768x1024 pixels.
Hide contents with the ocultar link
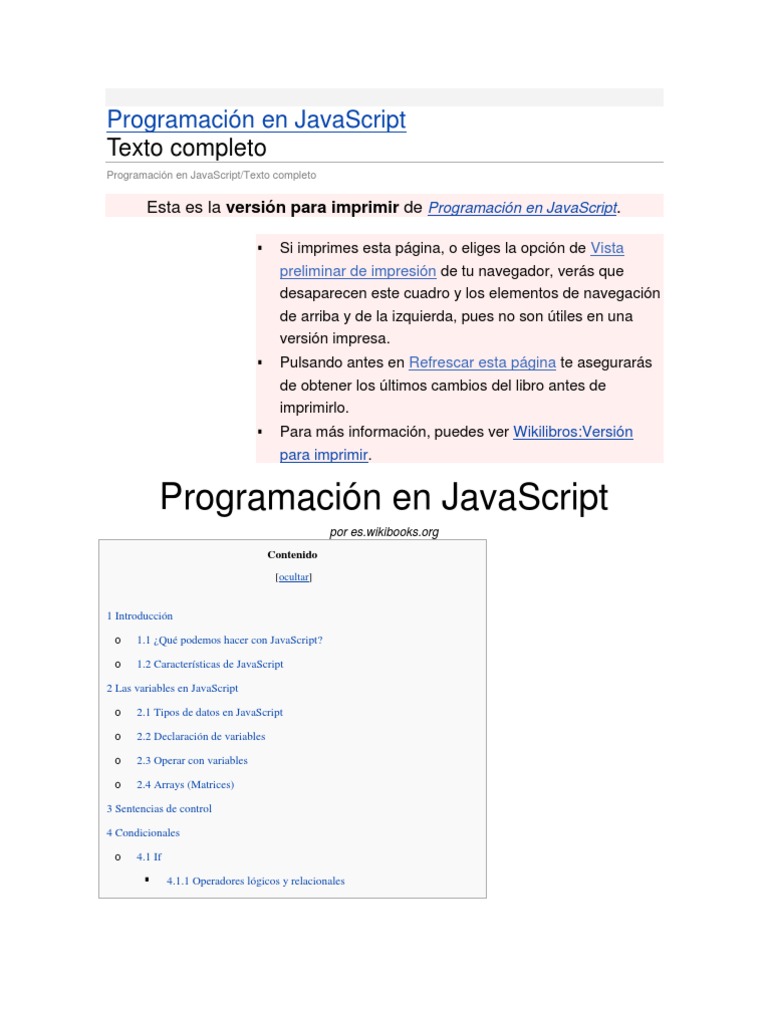(294, 577)
